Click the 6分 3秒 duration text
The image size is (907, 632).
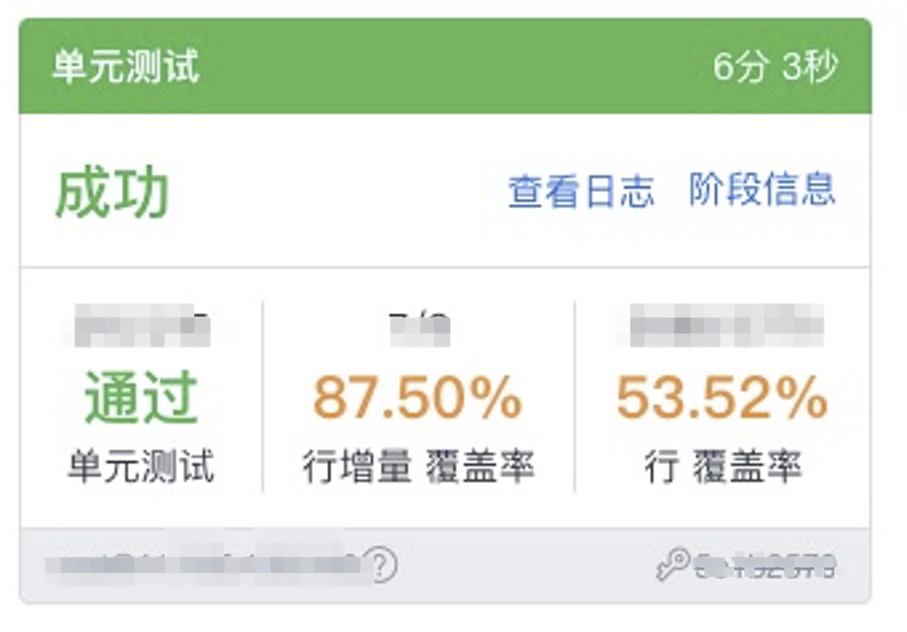click(775, 67)
